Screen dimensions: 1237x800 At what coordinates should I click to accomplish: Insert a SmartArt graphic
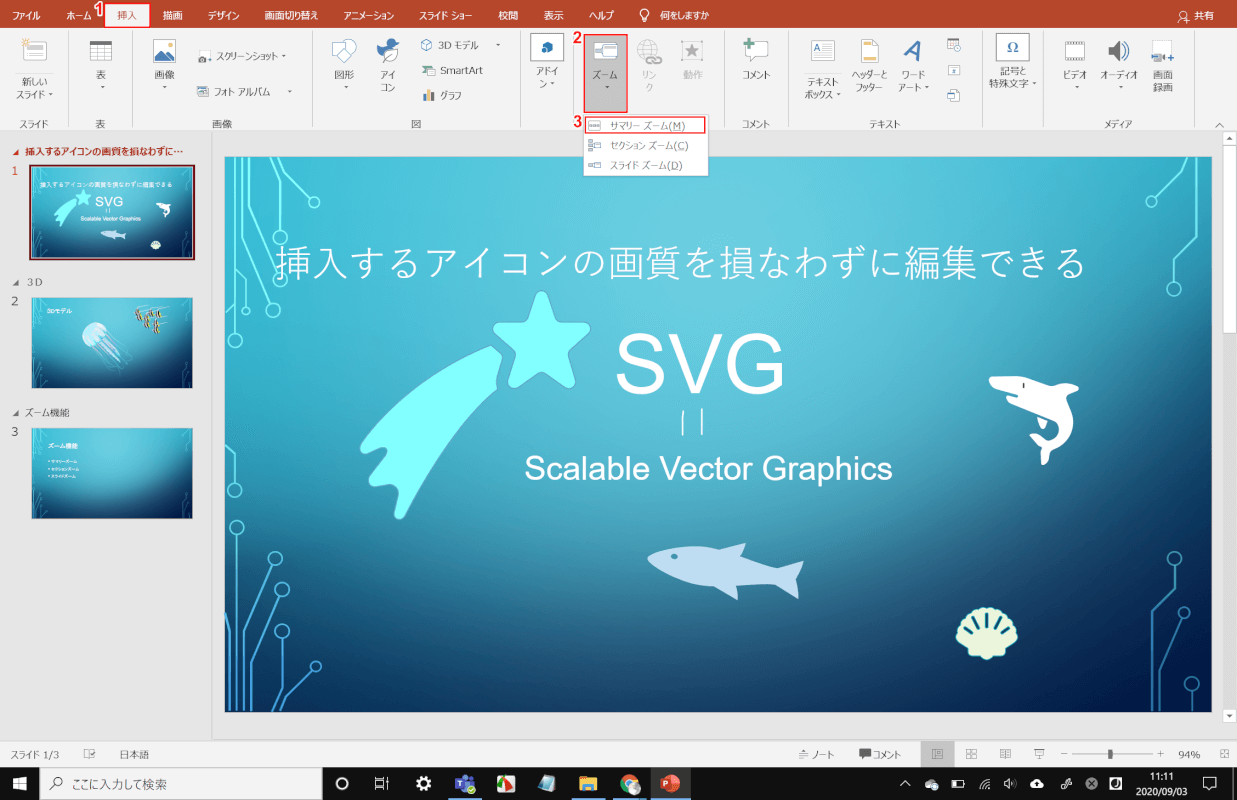click(x=451, y=70)
